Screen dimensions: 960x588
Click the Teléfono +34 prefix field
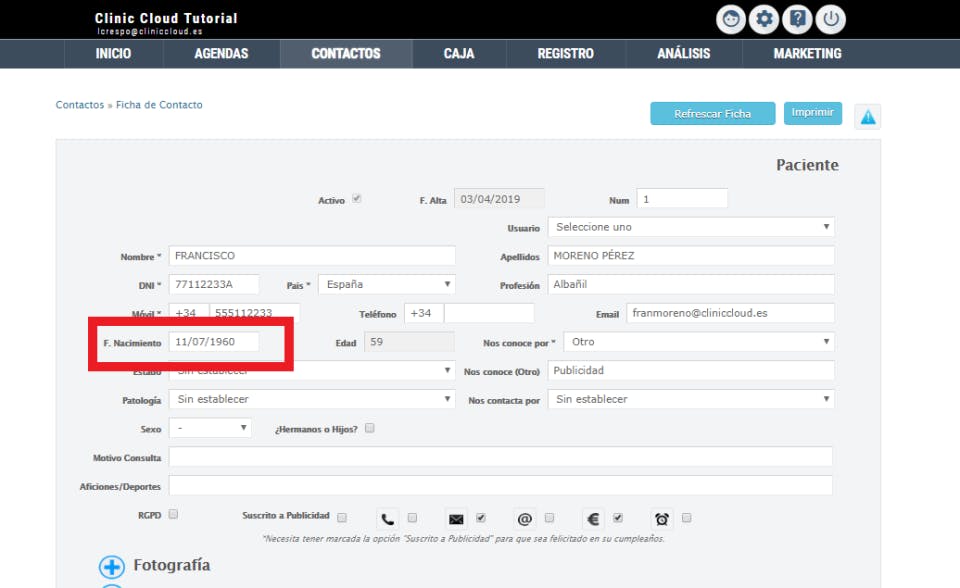pyautogui.click(x=424, y=313)
